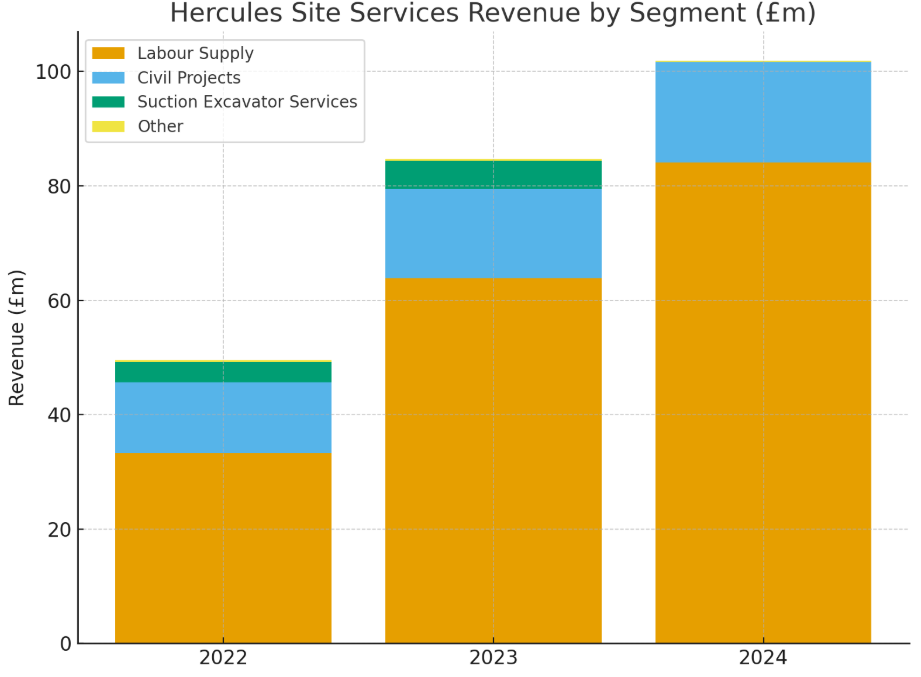
Task: Click the 2022 Civil Projects bar segment
Action: click(x=223, y=418)
